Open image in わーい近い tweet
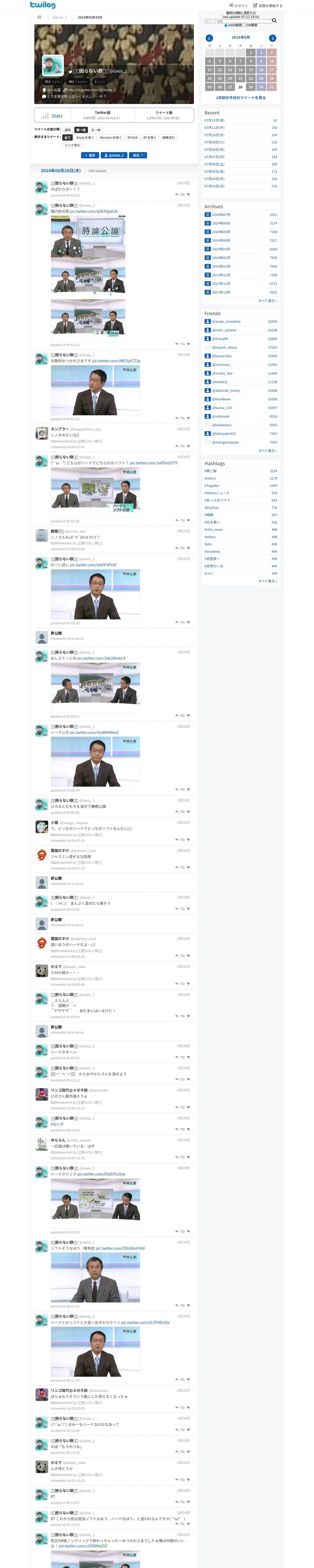 pos(95,594)
